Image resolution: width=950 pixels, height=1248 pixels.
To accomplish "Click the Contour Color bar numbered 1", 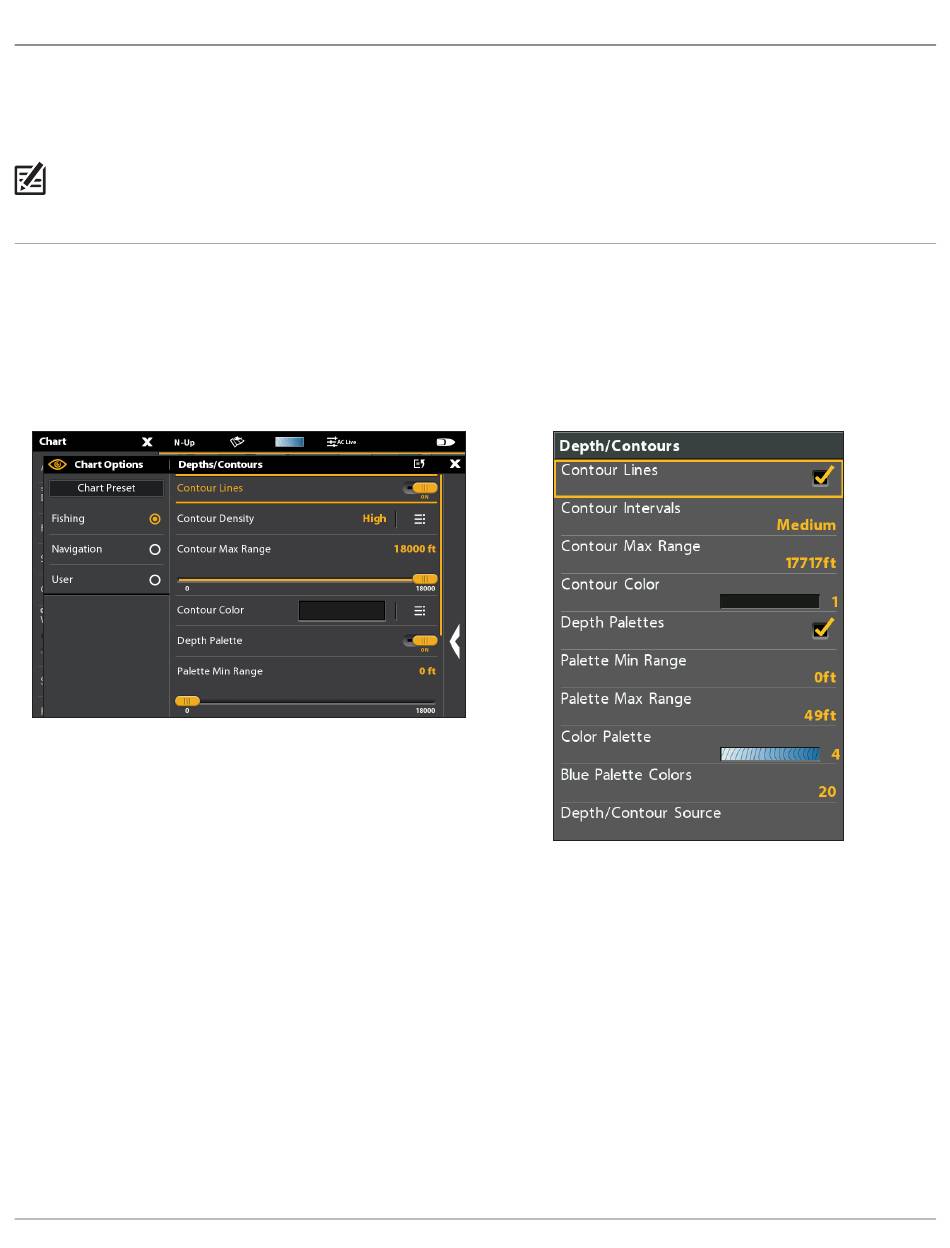I will [x=770, y=602].
